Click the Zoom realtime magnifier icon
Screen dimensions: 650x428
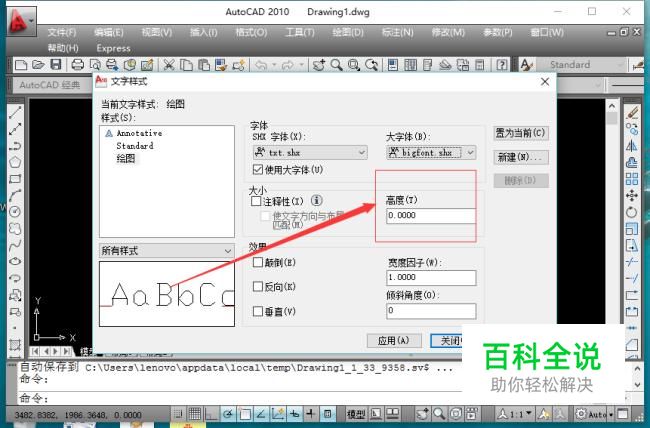(x=336, y=65)
